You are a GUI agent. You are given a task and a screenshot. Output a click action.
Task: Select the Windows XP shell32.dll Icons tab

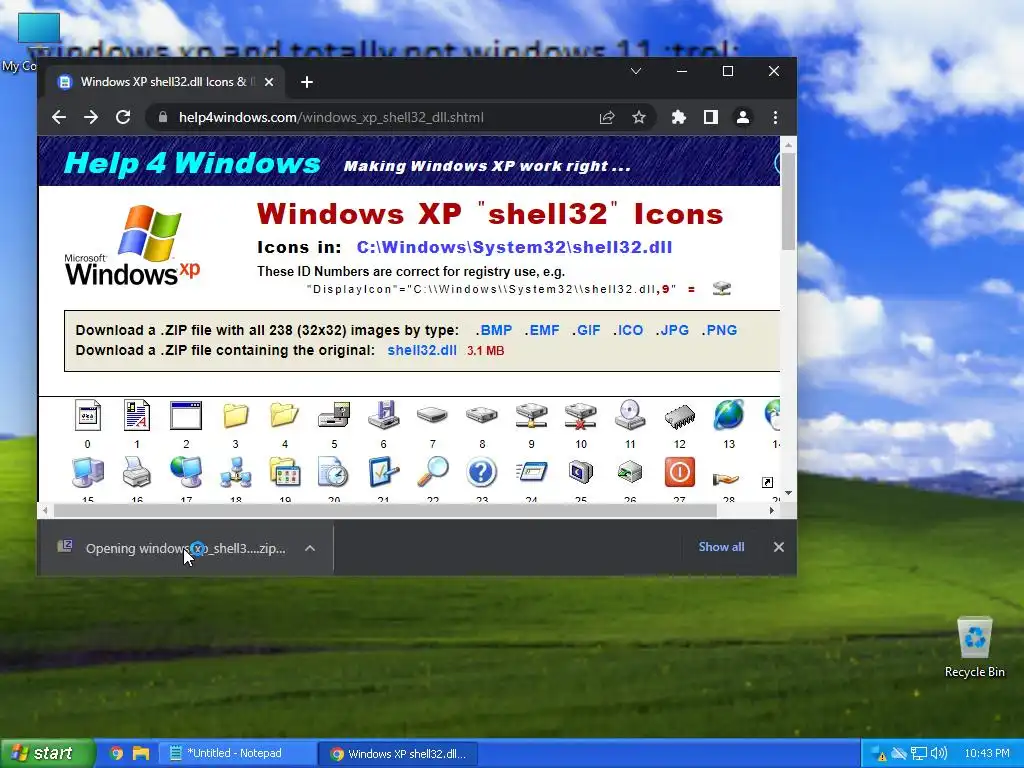coord(163,82)
